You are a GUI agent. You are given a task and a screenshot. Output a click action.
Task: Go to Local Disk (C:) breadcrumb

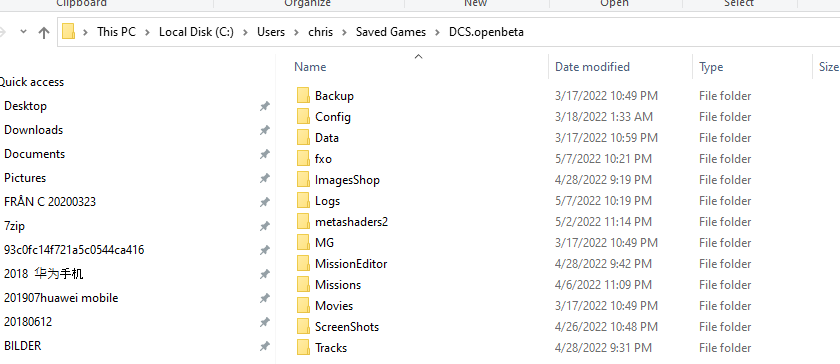click(x=196, y=32)
